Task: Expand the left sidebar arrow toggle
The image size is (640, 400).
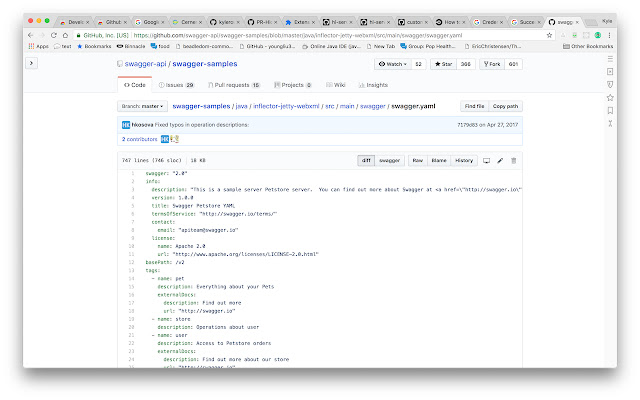Action: pos(31,63)
